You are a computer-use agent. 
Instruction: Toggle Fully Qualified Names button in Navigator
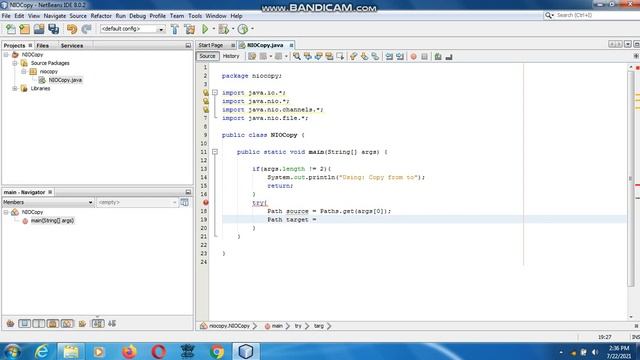coord(82,323)
